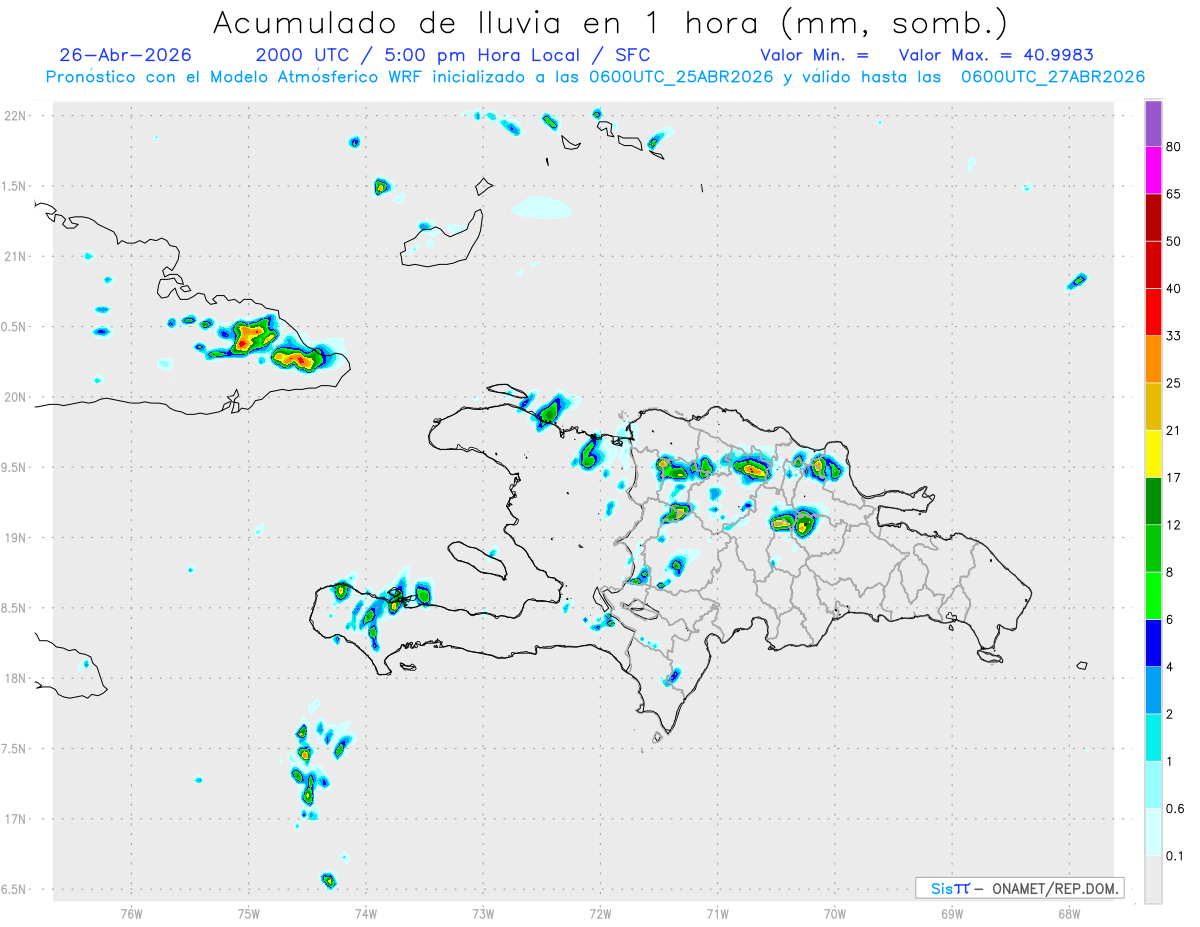Image resolution: width=1200 pixels, height=927 pixels.
Task: Click the dark blue 4-6 legend band
Action: pyautogui.click(x=1153, y=643)
